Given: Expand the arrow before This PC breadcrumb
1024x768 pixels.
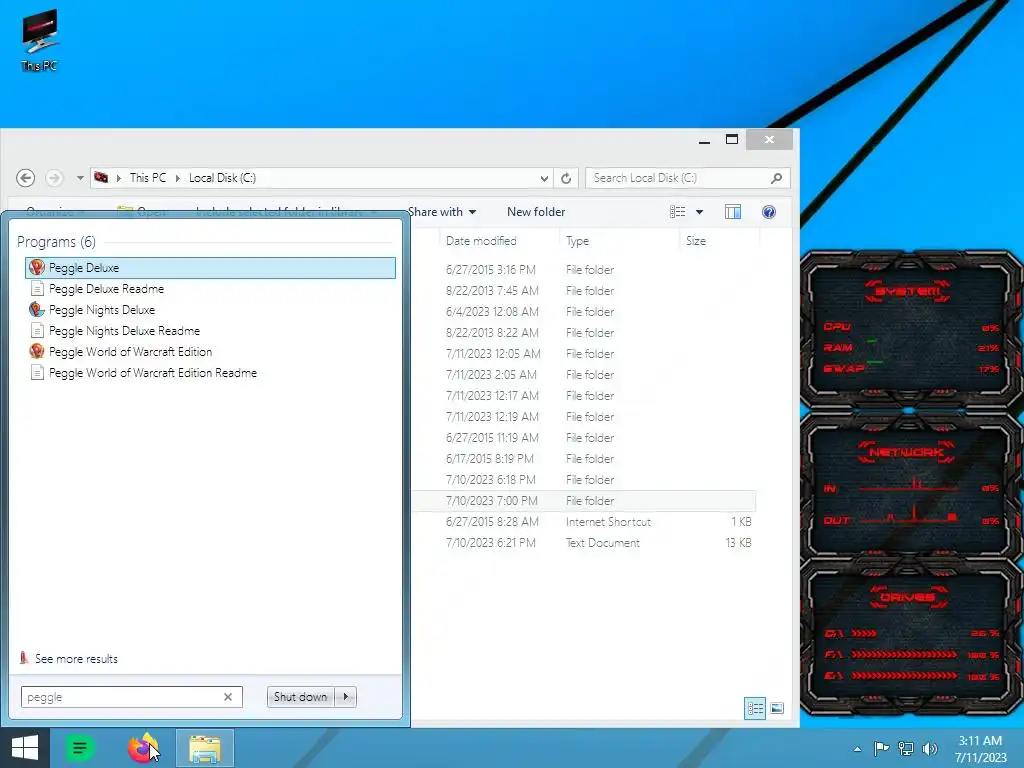Looking at the screenshot, I should [x=119, y=178].
